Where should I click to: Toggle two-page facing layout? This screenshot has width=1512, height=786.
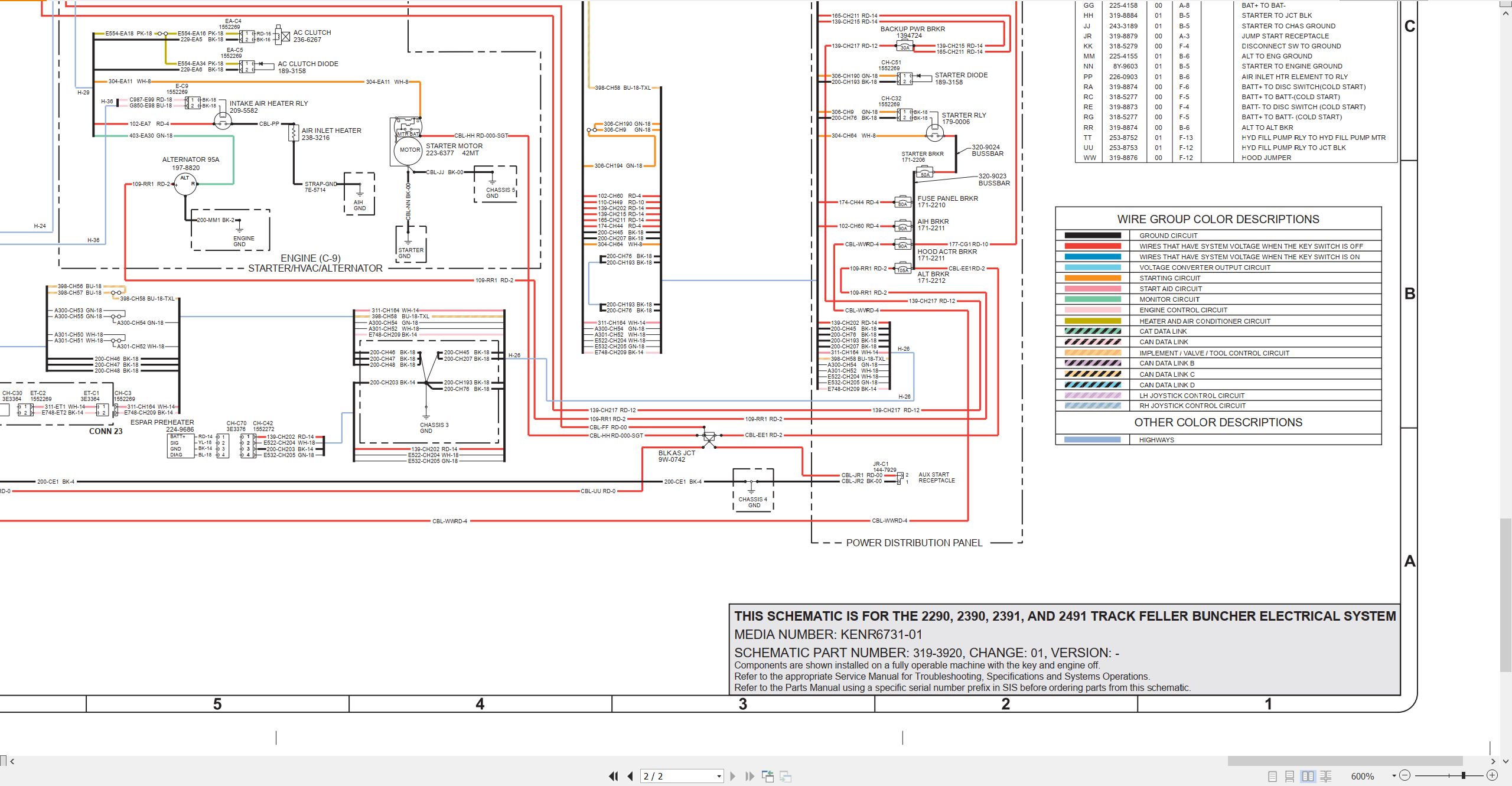point(1308,776)
